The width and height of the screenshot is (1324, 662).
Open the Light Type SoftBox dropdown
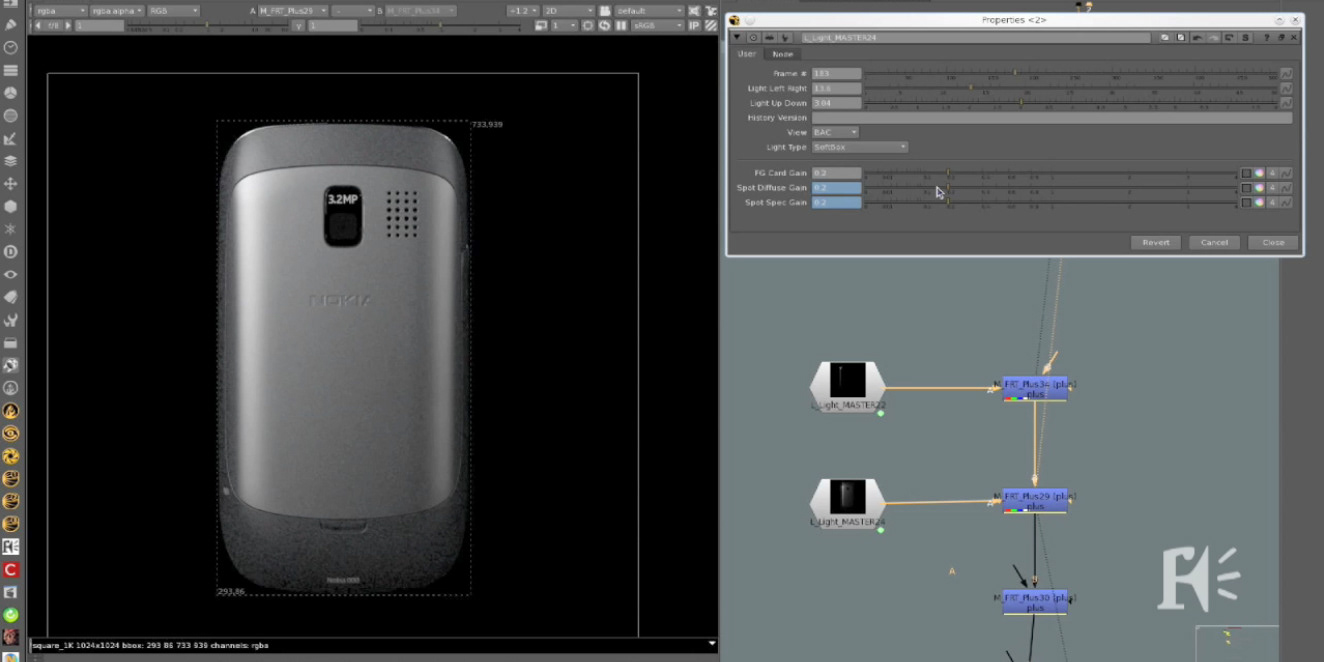[x=860, y=147]
